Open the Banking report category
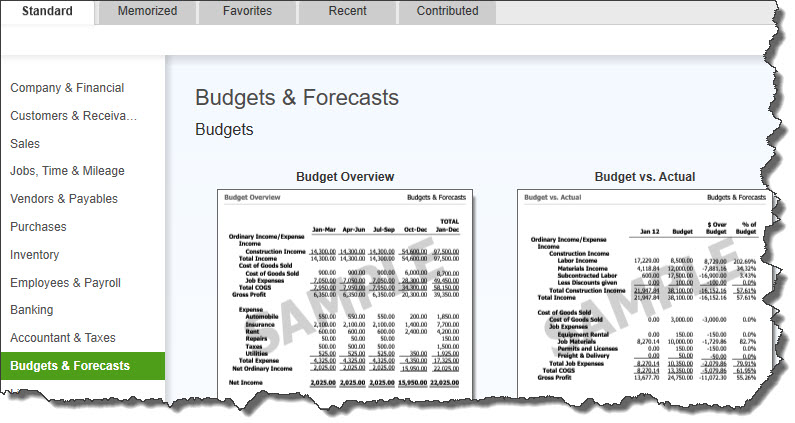This screenshot has height=423, width=795. 32,310
